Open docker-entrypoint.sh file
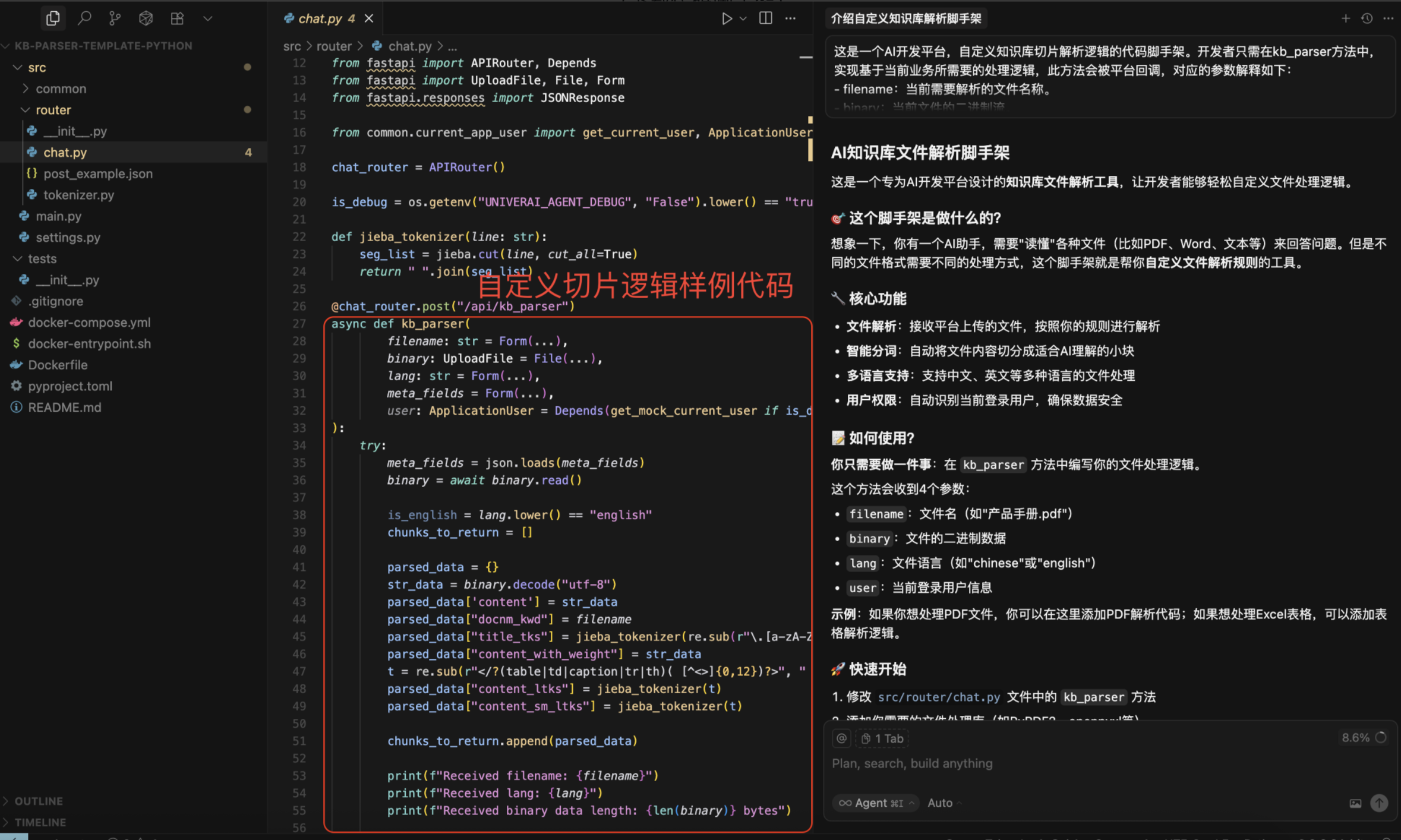Screen dimensions: 1401x840 (x=89, y=344)
